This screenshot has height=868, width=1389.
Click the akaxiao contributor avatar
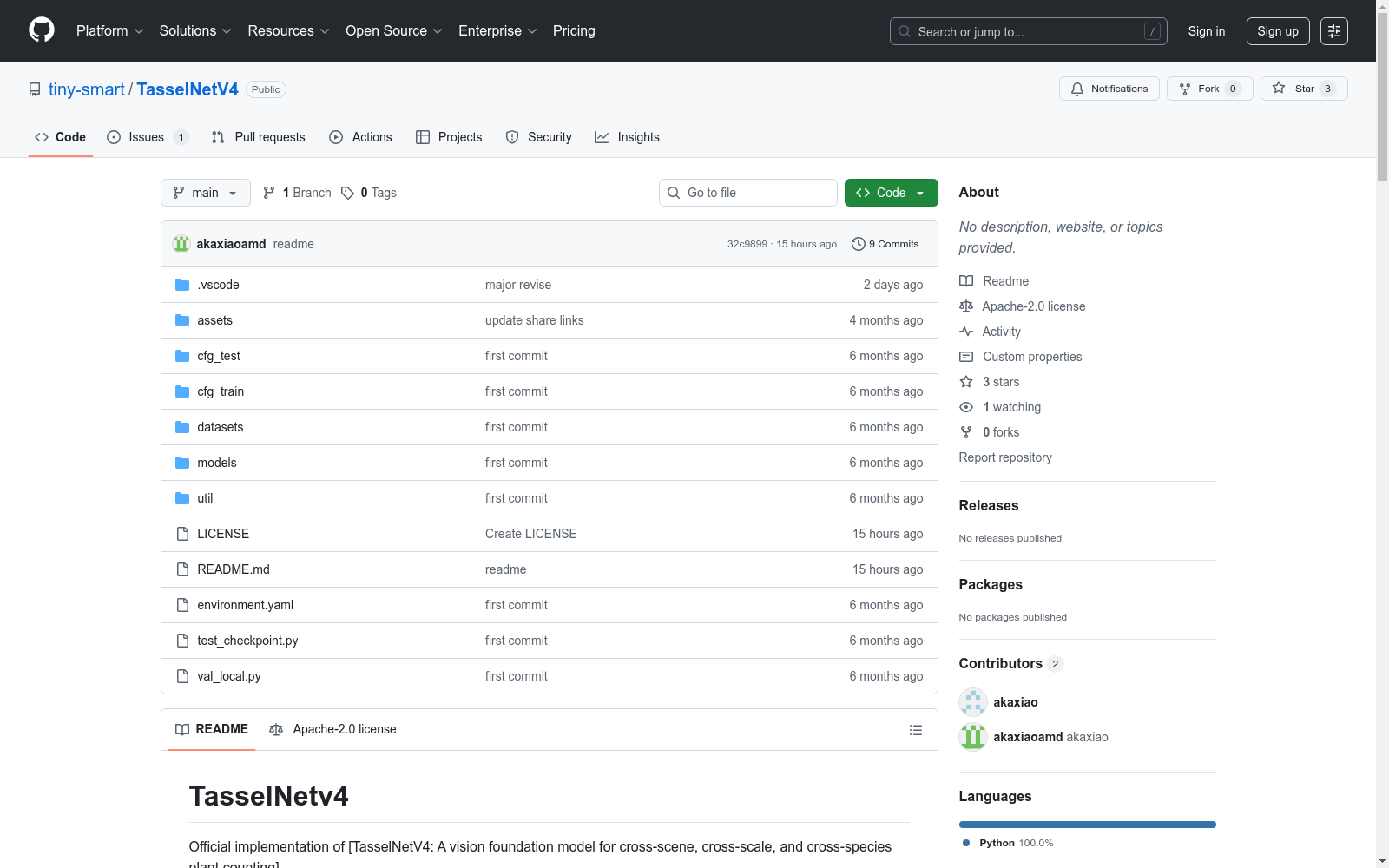[973, 702]
